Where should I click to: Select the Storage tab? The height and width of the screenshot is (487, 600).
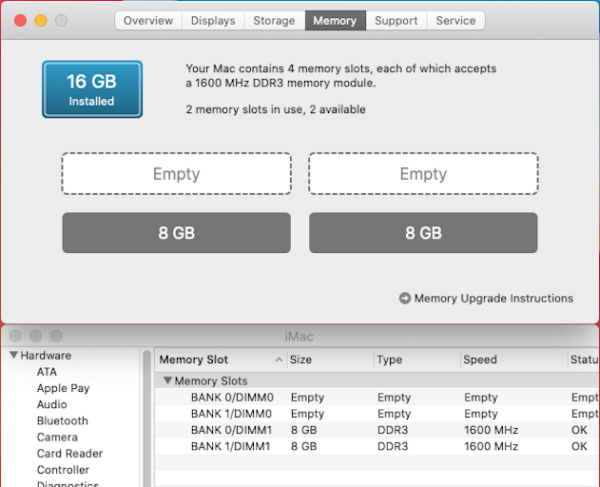274,21
